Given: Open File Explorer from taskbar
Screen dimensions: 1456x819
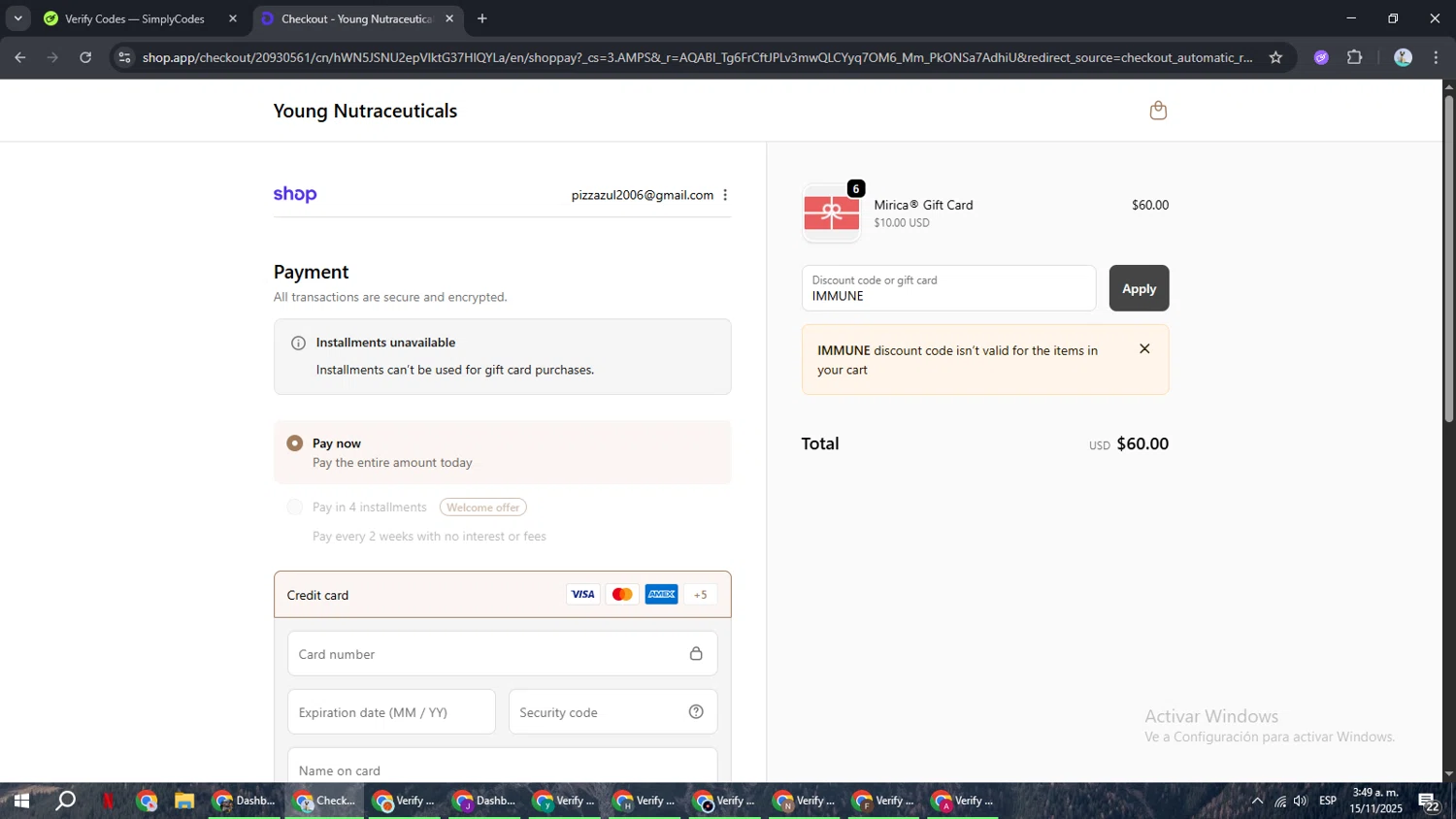Looking at the screenshot, I should coord(184,802).
